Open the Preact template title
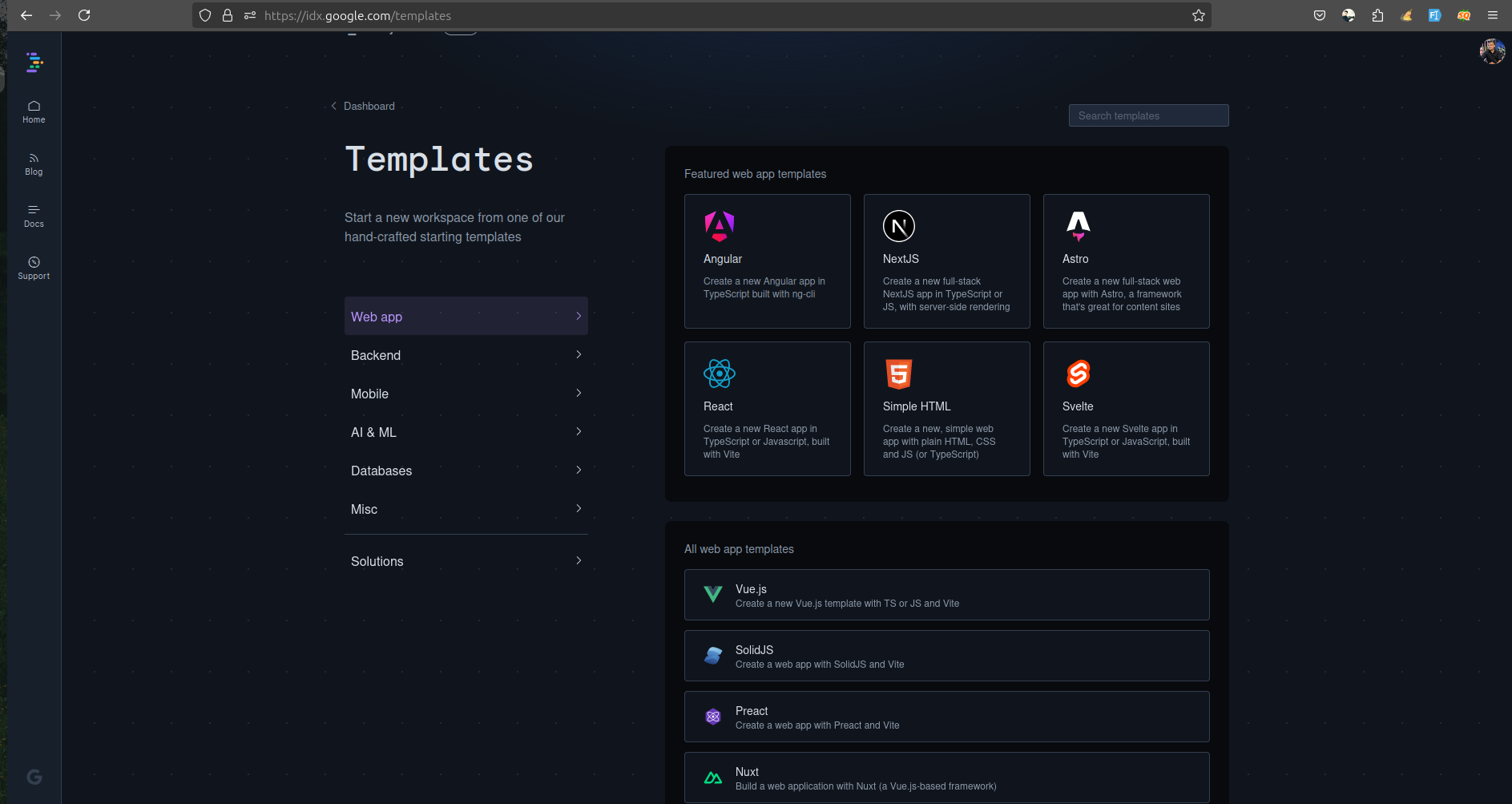The width and height of the screenshot is (1512, 804). pos(752,711)
